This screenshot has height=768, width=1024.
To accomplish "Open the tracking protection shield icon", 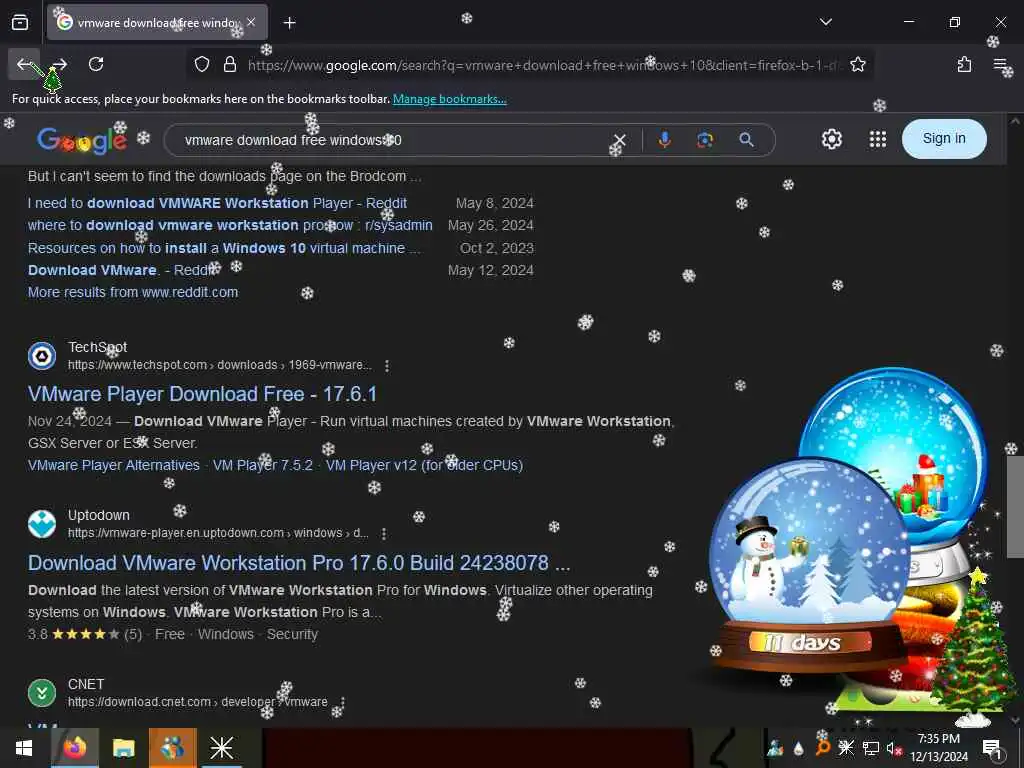I will click(202, 65).
